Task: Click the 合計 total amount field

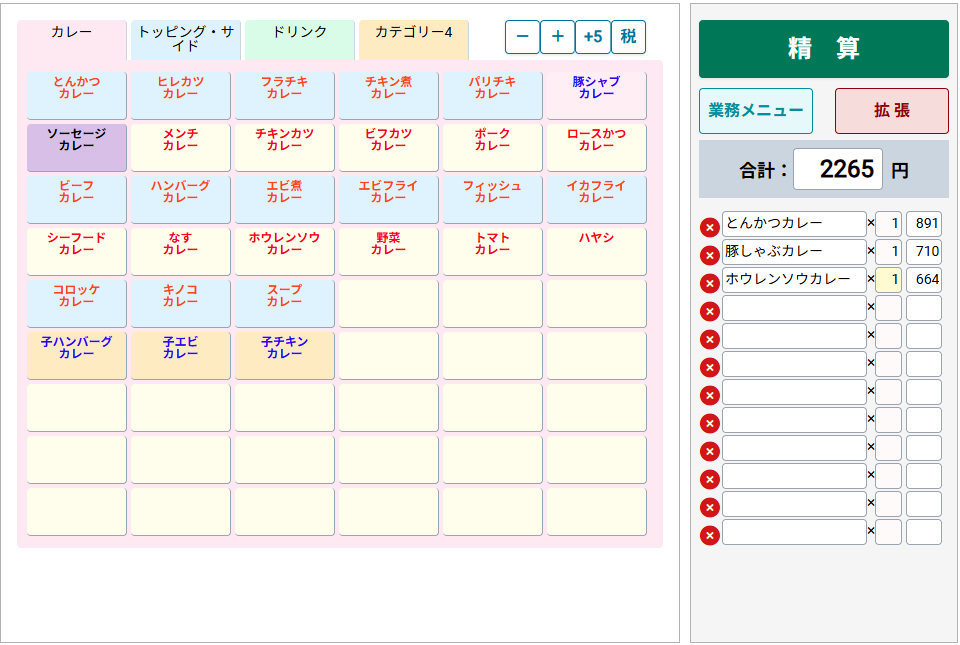Action: (837, 168)
